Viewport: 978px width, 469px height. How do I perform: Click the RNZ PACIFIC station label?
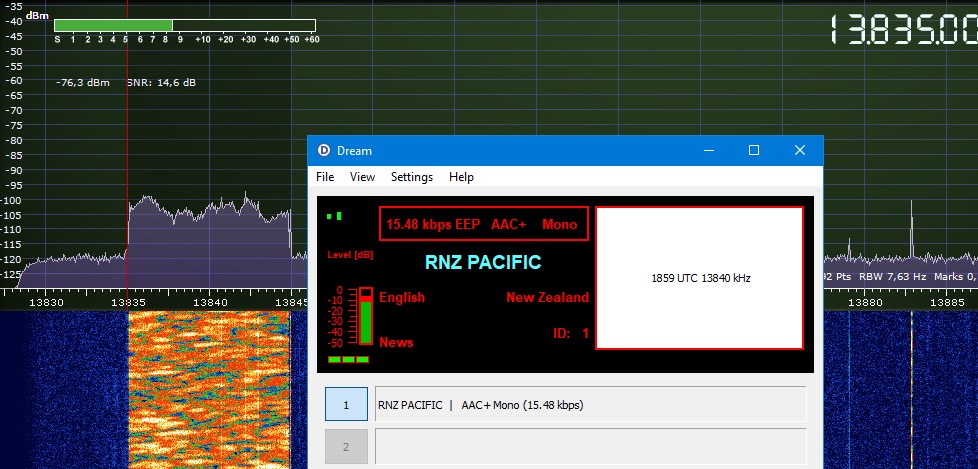tap(483, 262)
